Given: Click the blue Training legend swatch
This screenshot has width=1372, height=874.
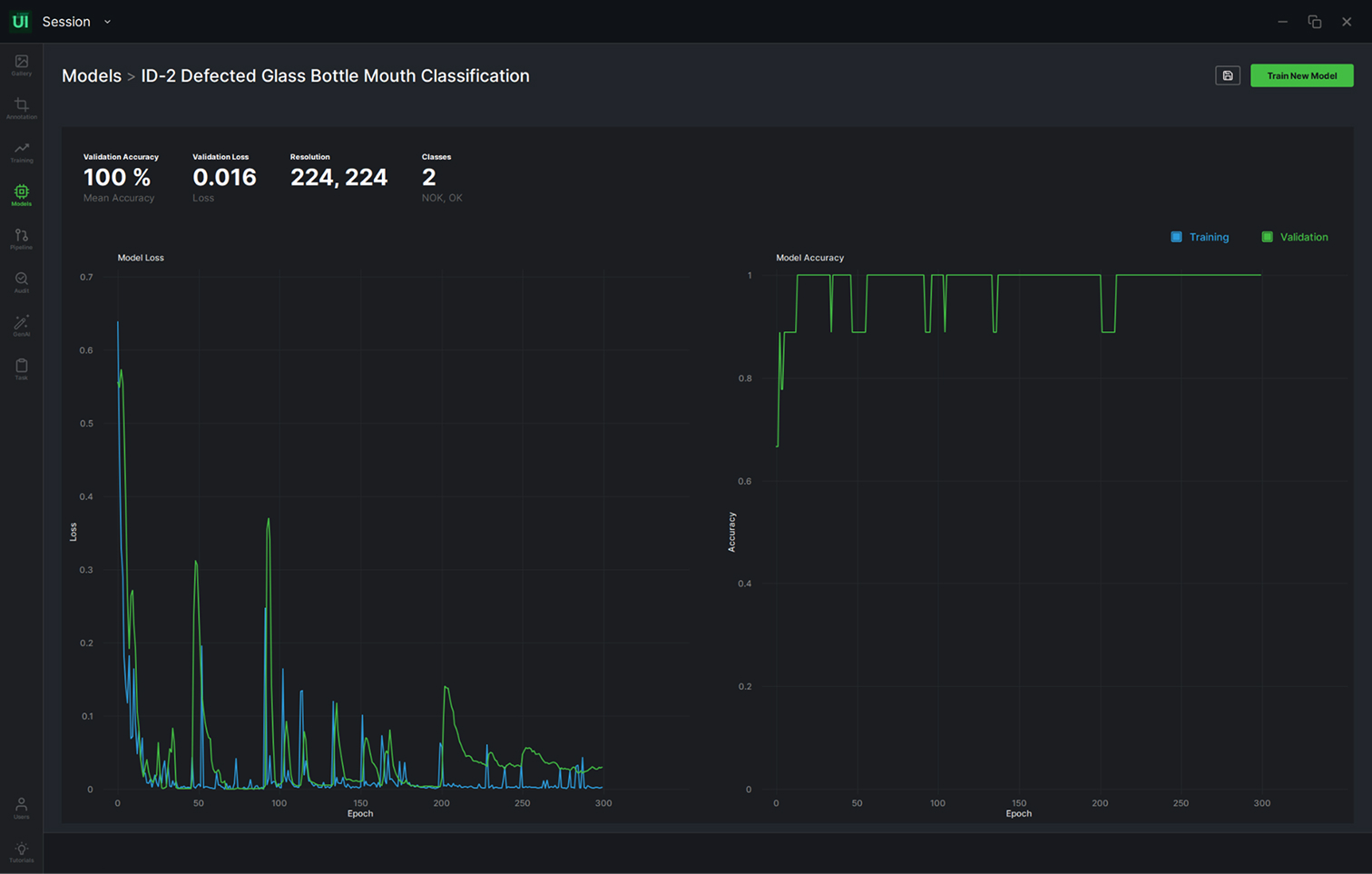Looking at the screenshot, I should (x=1176, y=237).
